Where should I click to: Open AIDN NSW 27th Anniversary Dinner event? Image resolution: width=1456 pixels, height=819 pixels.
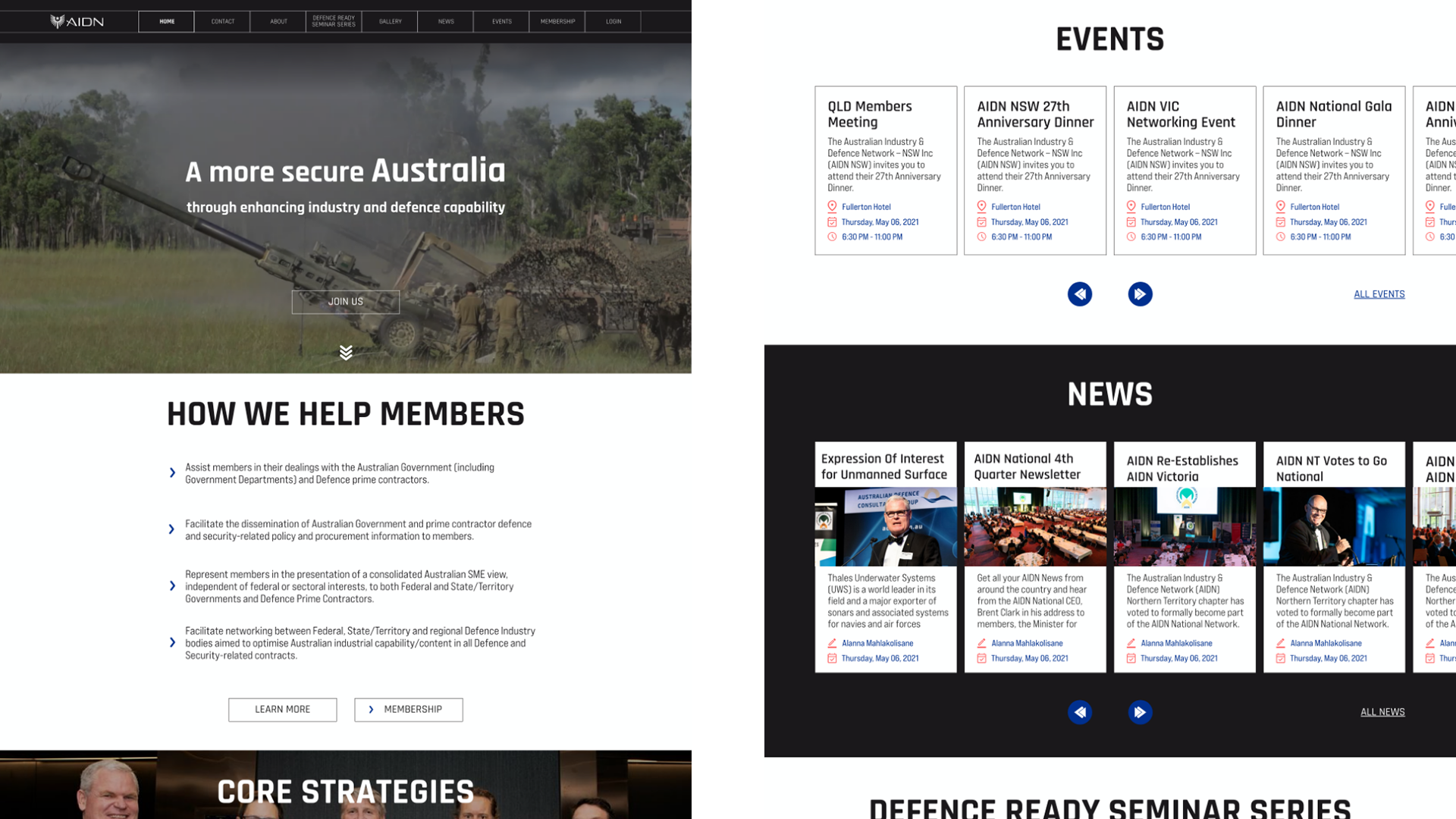1035,171
